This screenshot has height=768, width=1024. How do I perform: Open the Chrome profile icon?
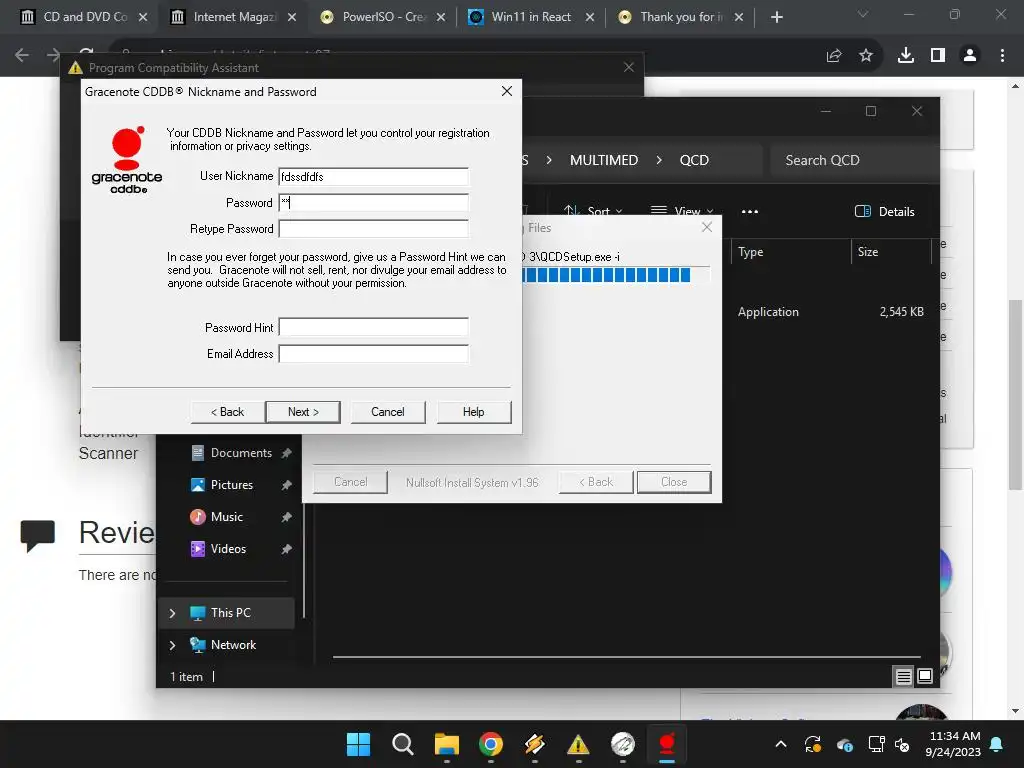point(970,56)
